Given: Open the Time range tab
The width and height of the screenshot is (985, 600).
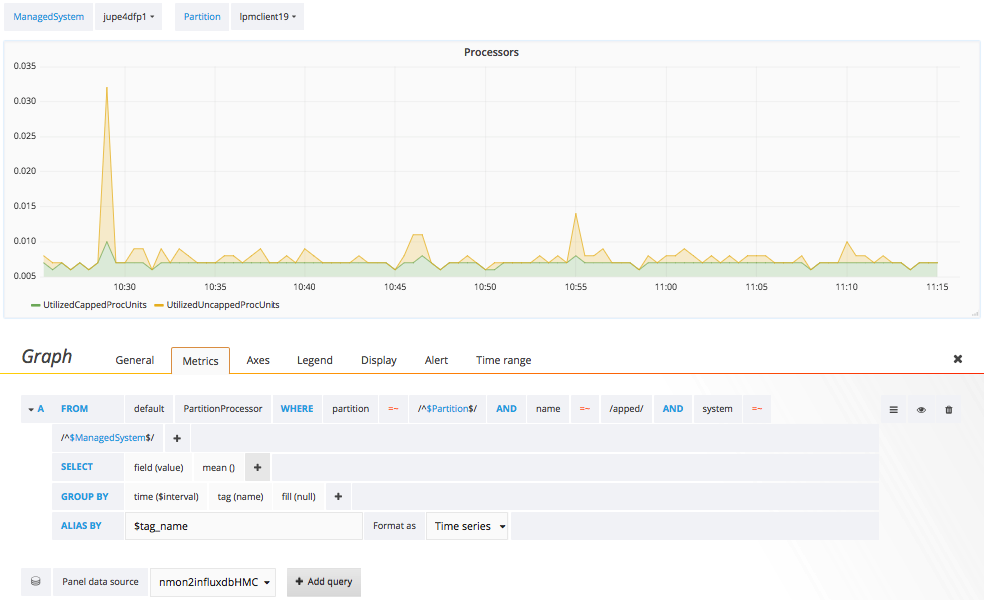Looking at the screenshot, I should pos(502,360).
